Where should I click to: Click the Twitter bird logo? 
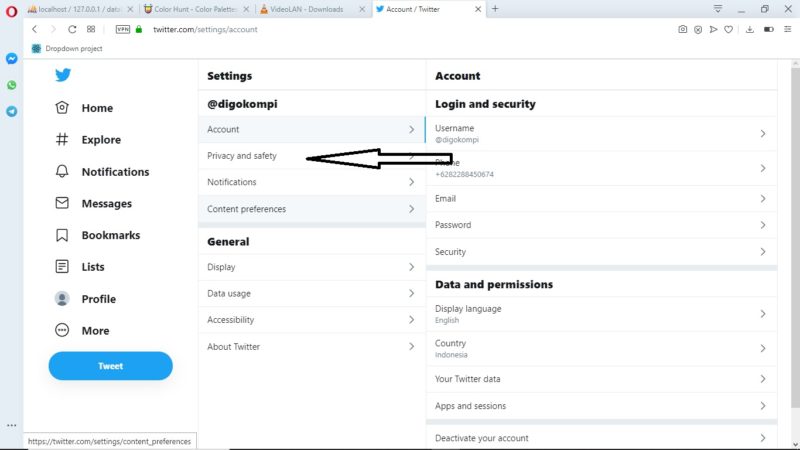[x=63, y=75]
